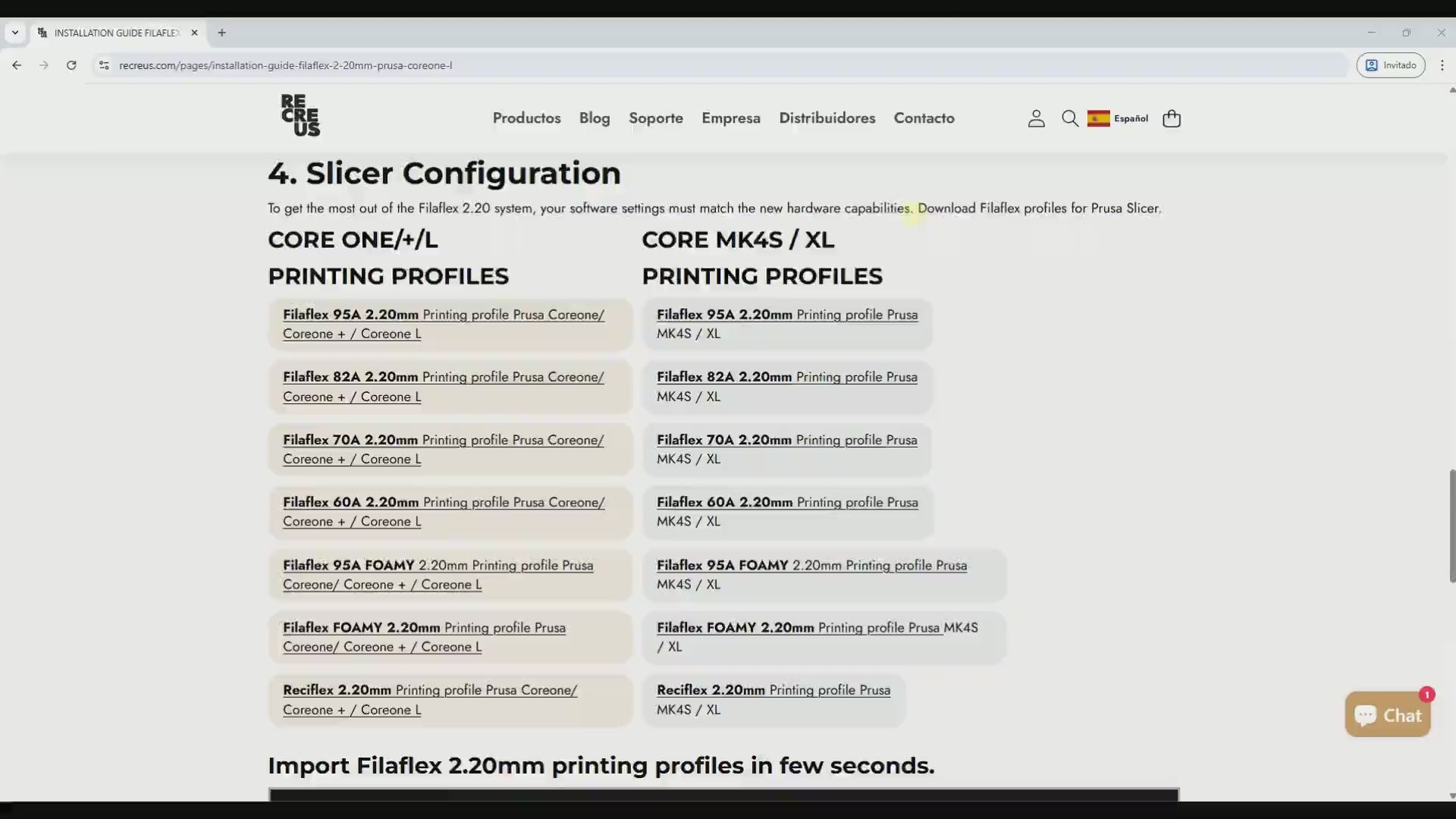The height and width of the screenshot is (819, 1456).
Task: Open the Shopify Chat widget
Action: (x=1387, y=714)
